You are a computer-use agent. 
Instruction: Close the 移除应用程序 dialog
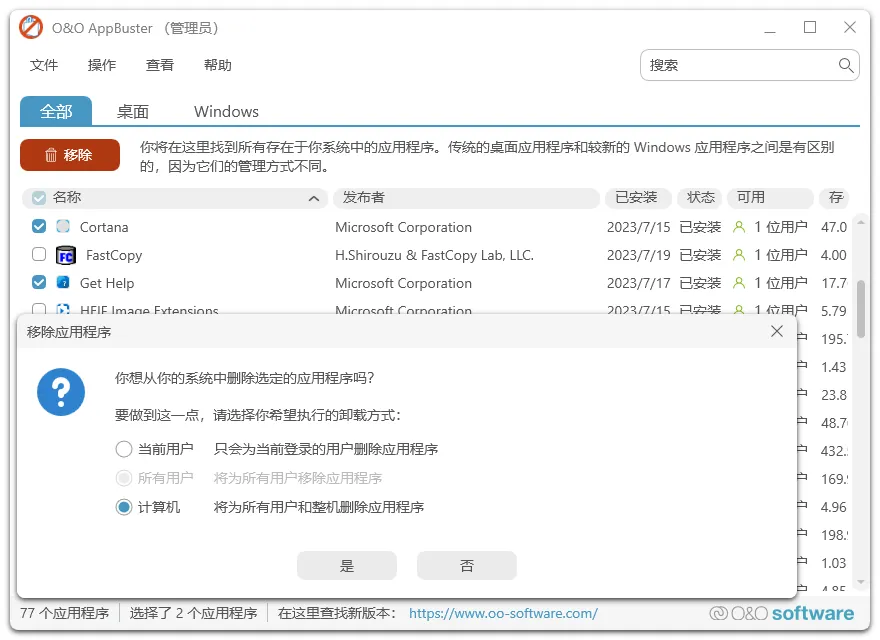pos(777,331)
